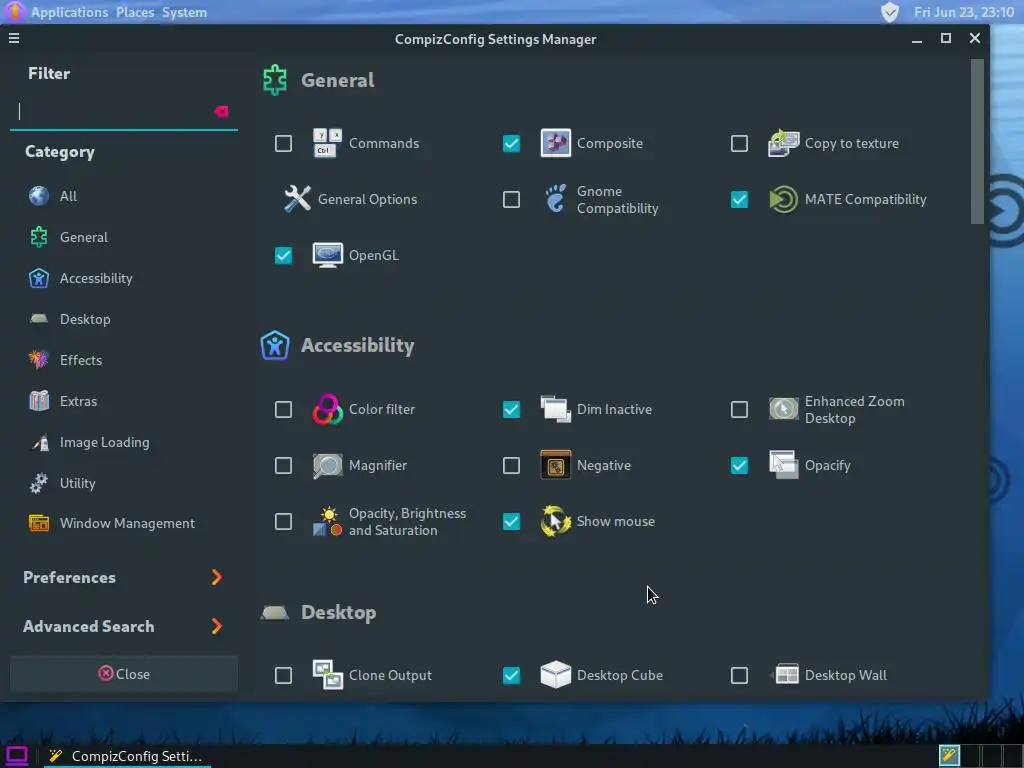1024x768 pixels.
Task: Open the Places menu
Action: (135, 12)
